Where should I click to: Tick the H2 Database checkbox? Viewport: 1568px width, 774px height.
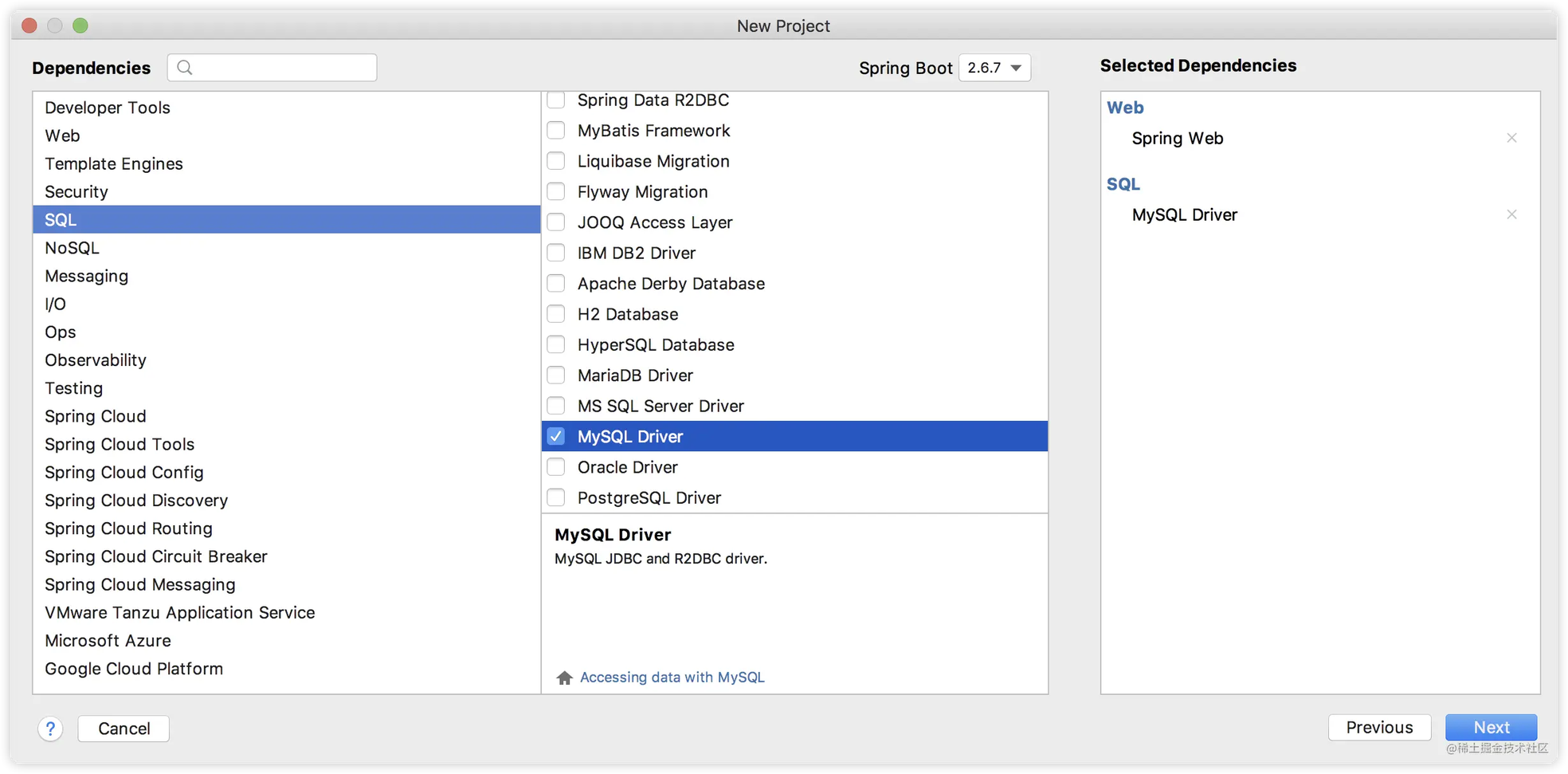click(556, 314)
